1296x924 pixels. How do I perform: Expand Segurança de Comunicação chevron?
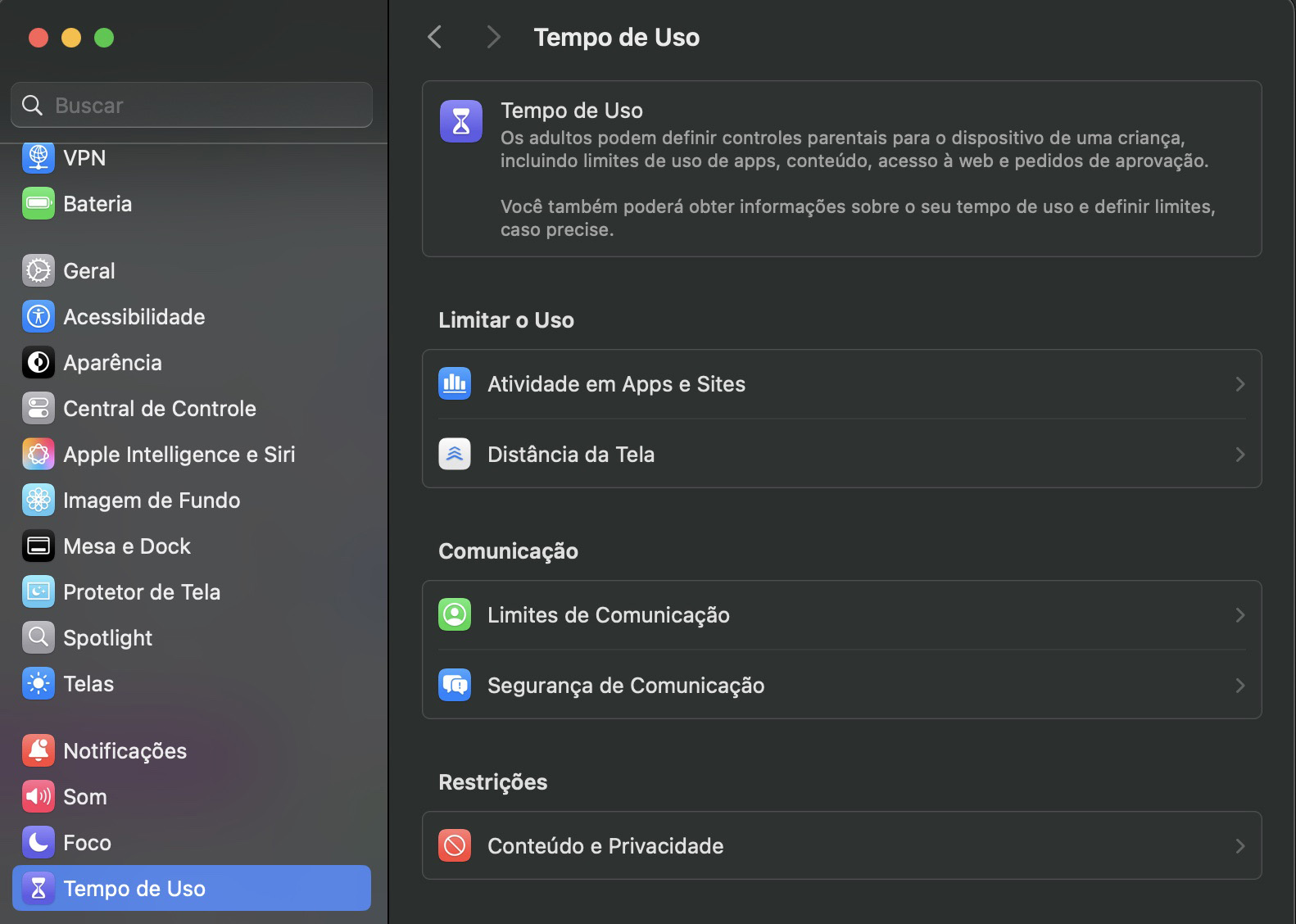pos(1239,686)
